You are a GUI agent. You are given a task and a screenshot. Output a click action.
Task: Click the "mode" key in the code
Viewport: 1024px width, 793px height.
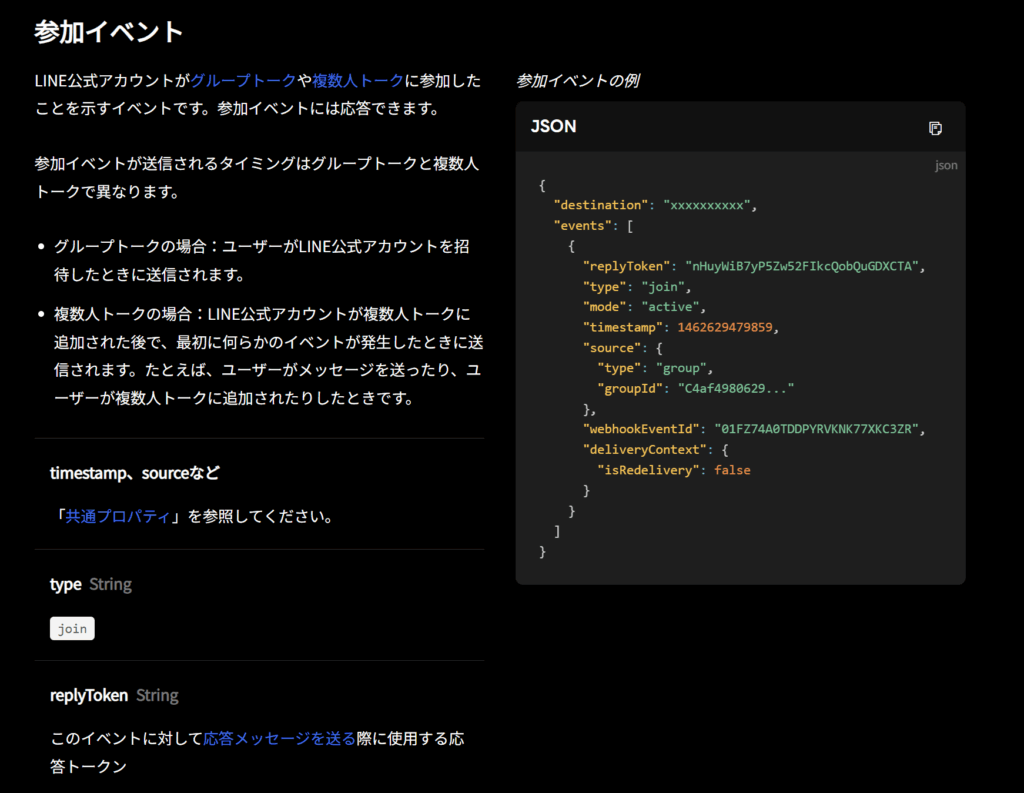[605, 306]
